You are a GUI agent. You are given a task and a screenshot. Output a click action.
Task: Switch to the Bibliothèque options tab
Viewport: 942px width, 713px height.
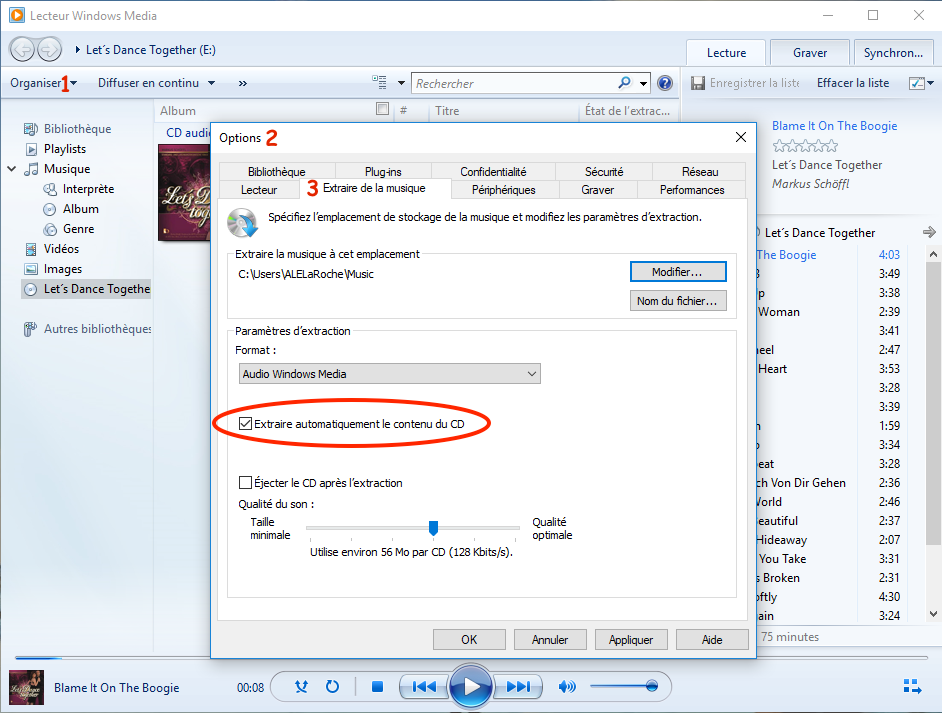[x=276, y=171]
